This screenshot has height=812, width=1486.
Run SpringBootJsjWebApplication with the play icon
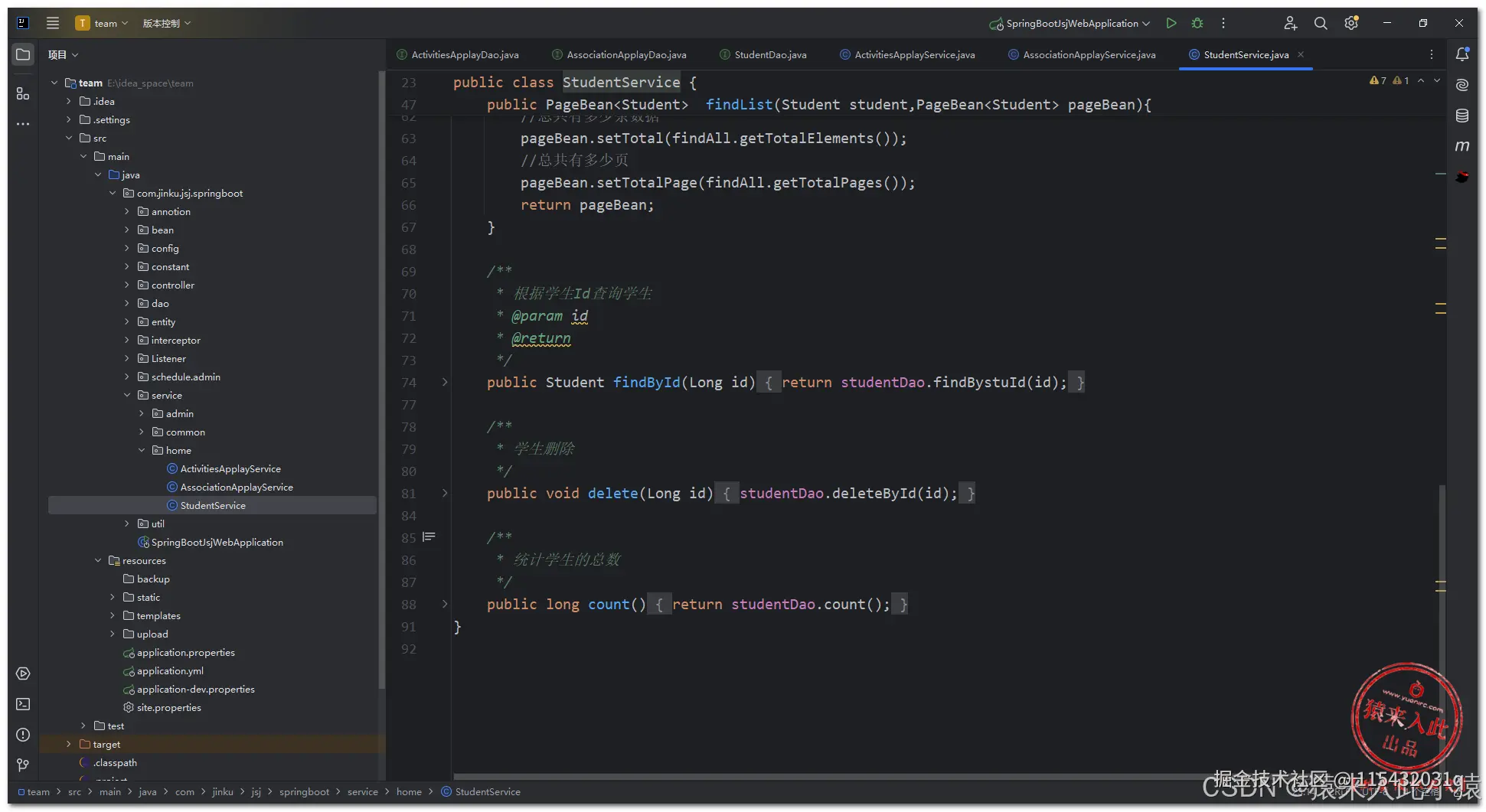tap(1171, 23)
